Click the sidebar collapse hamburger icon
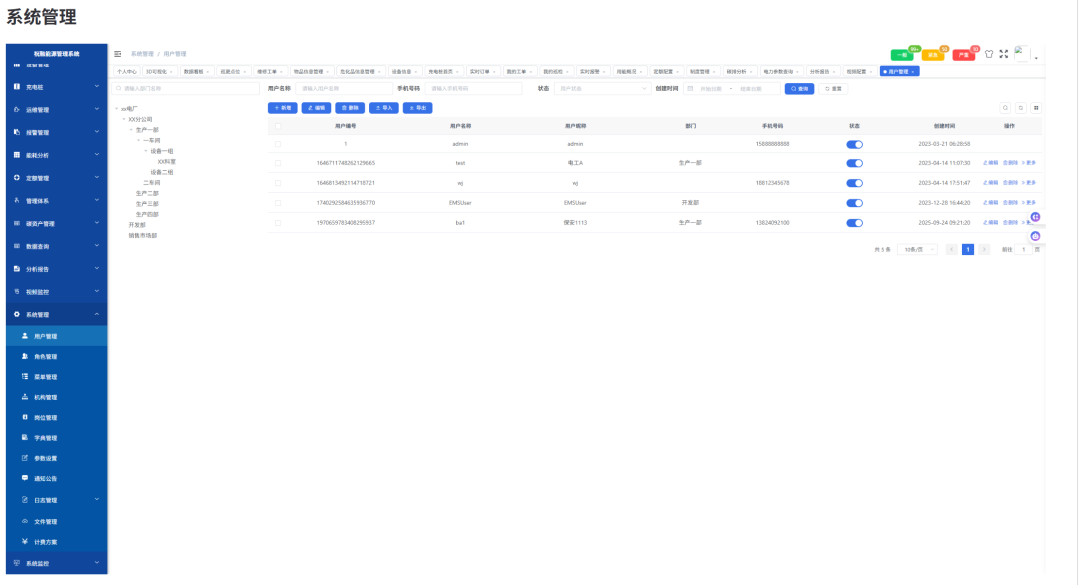The image size is (1080, 585). [118, 54]
